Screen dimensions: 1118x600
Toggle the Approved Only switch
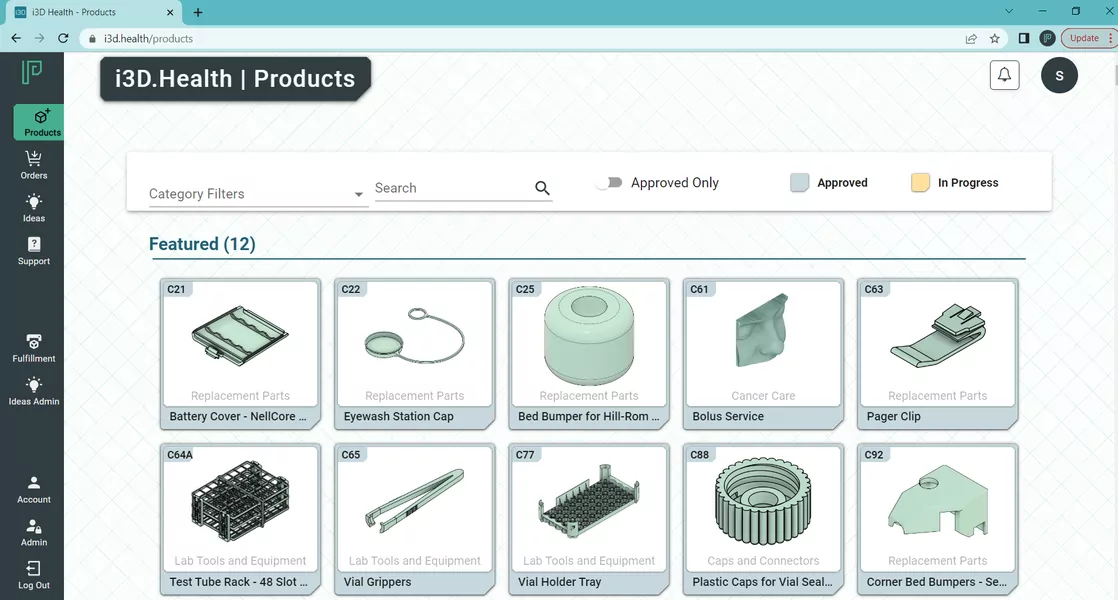610,182
